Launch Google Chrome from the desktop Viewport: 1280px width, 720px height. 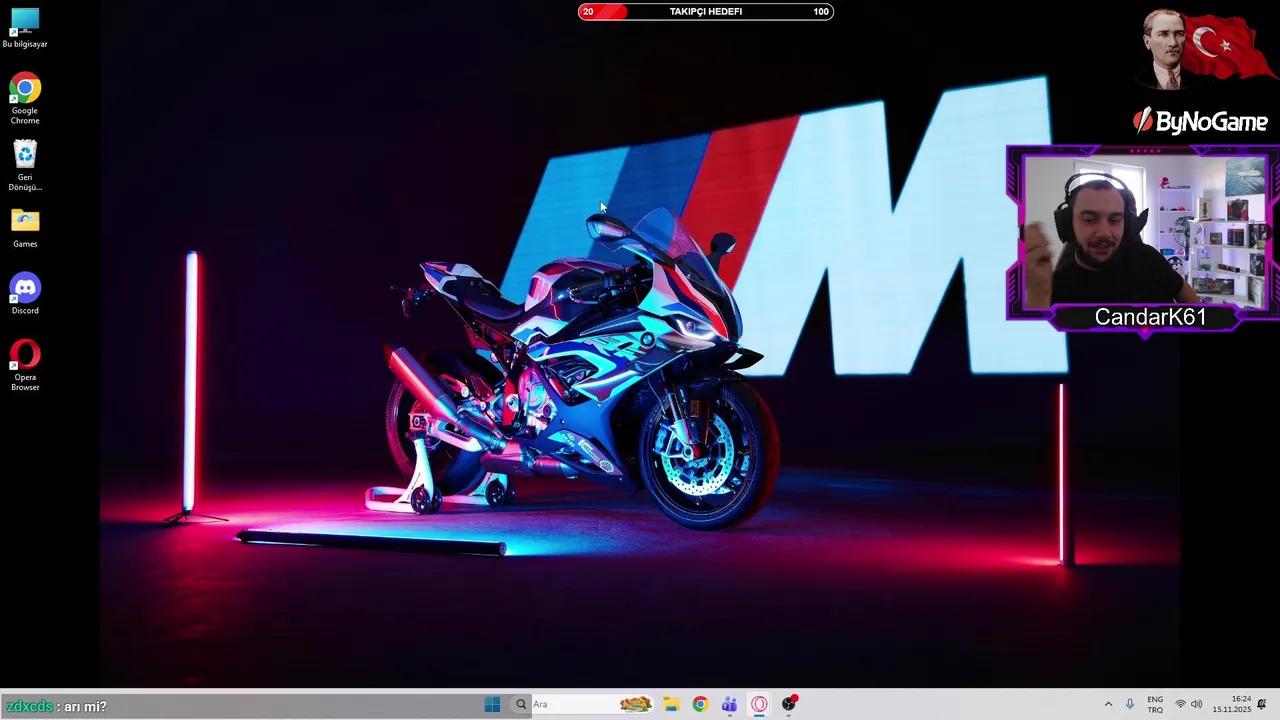point(25,99)
